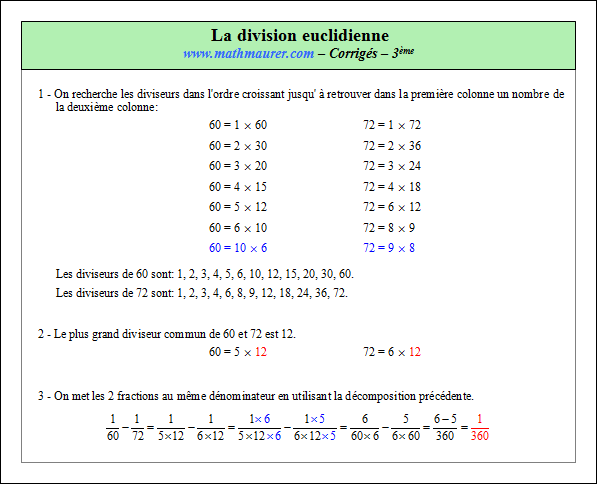Click the text 'la deuxième colonne:'

point(107,107)
